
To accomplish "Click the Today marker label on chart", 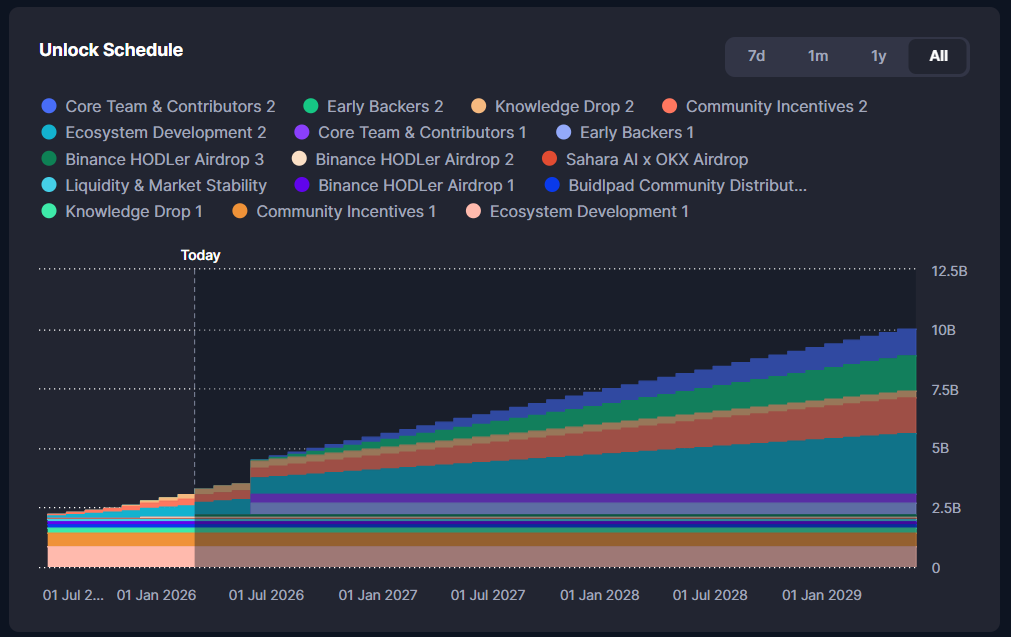I will tap(200, 255).
